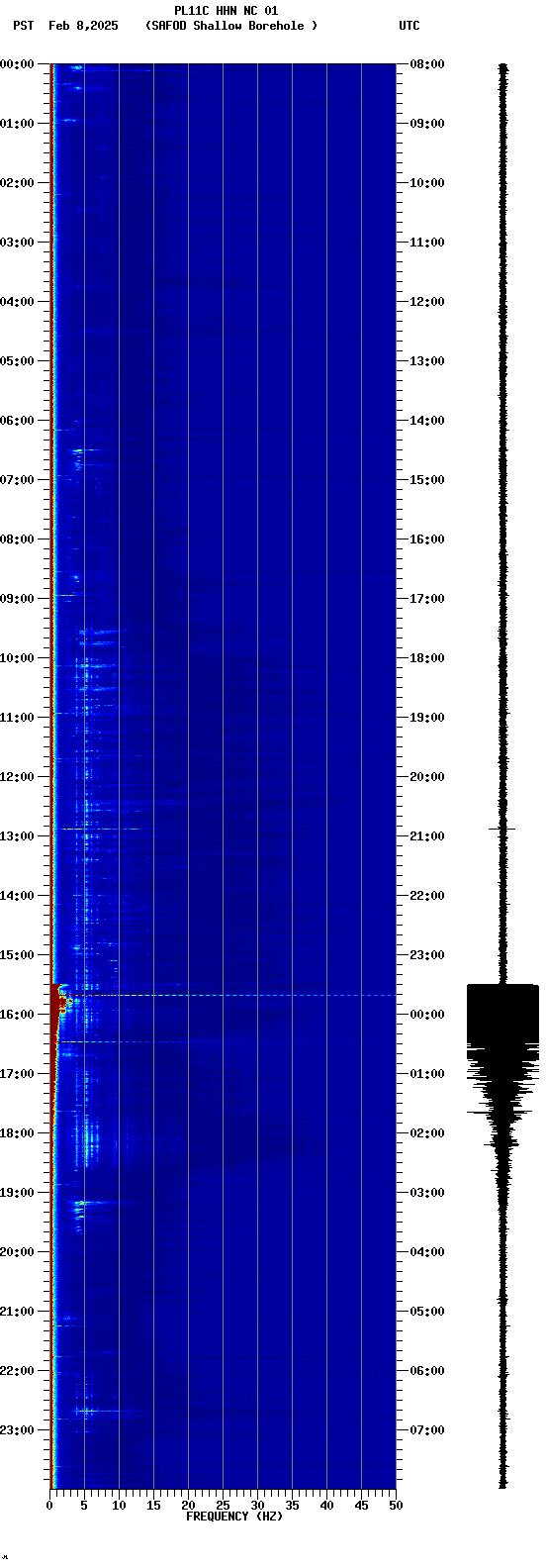Click the 'UTC' label at top right

pos(409,26)
